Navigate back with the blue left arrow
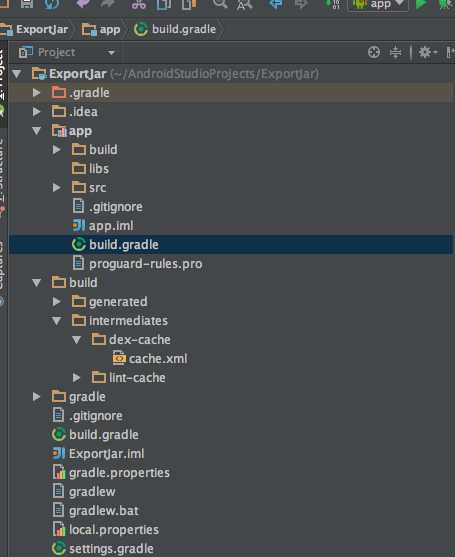 [x=276, y=4]
